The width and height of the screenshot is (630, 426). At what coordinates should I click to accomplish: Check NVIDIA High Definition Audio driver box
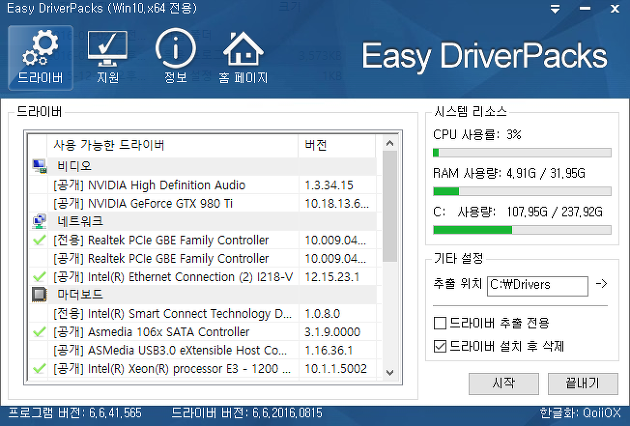coord(39,185)
